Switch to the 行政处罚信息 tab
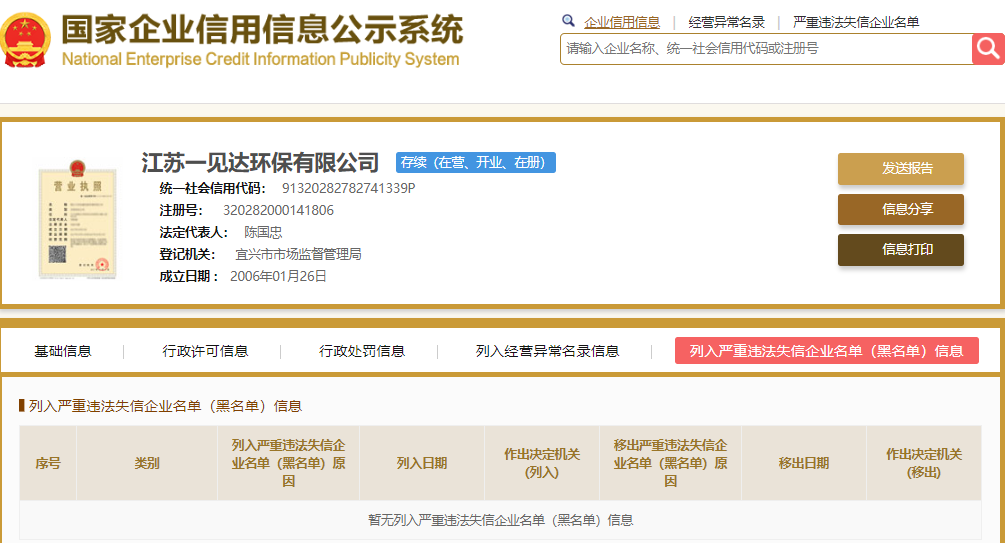This screenshot has width=1005, height=543. [x=362, y=351]
